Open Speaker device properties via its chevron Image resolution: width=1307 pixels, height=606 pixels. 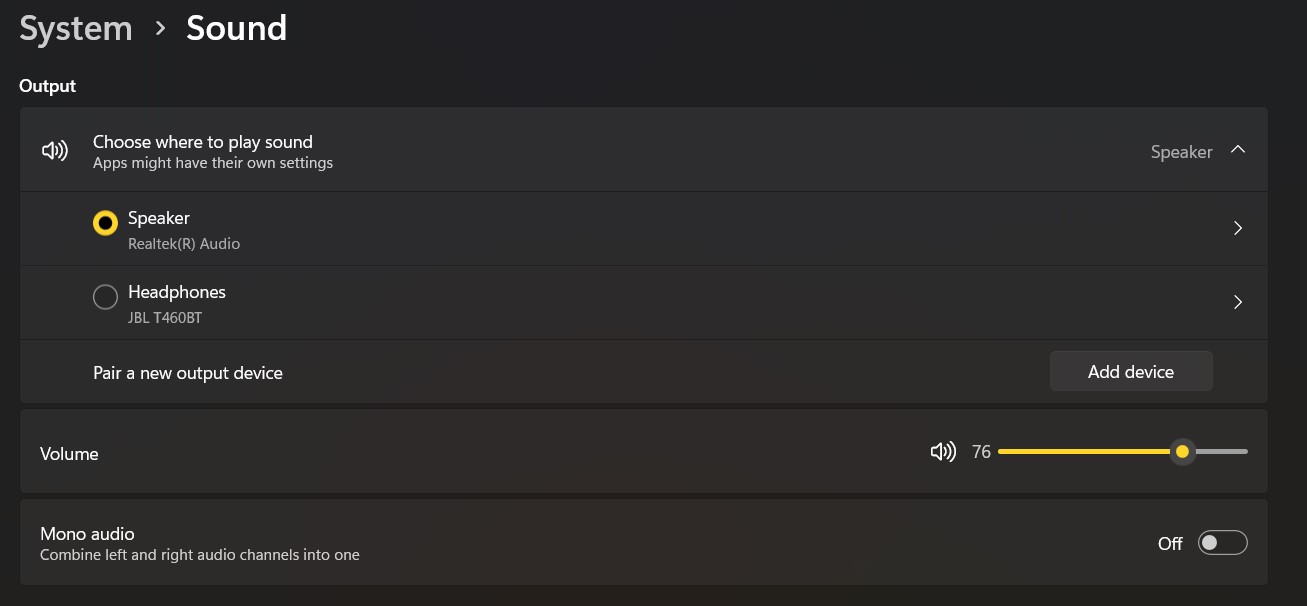coord(1238,228)
